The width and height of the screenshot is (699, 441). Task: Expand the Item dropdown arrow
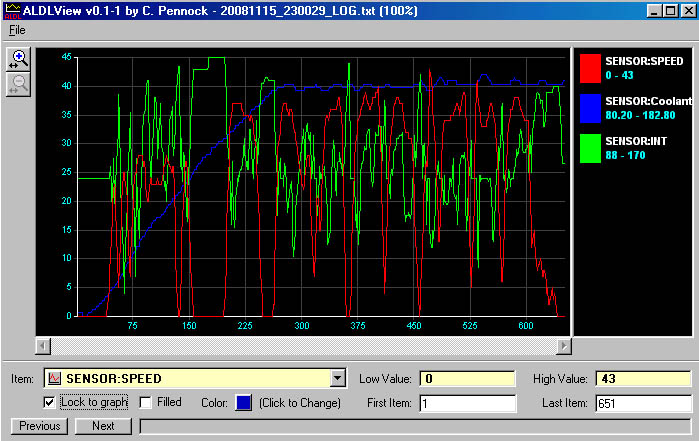(x=337, y=379)
